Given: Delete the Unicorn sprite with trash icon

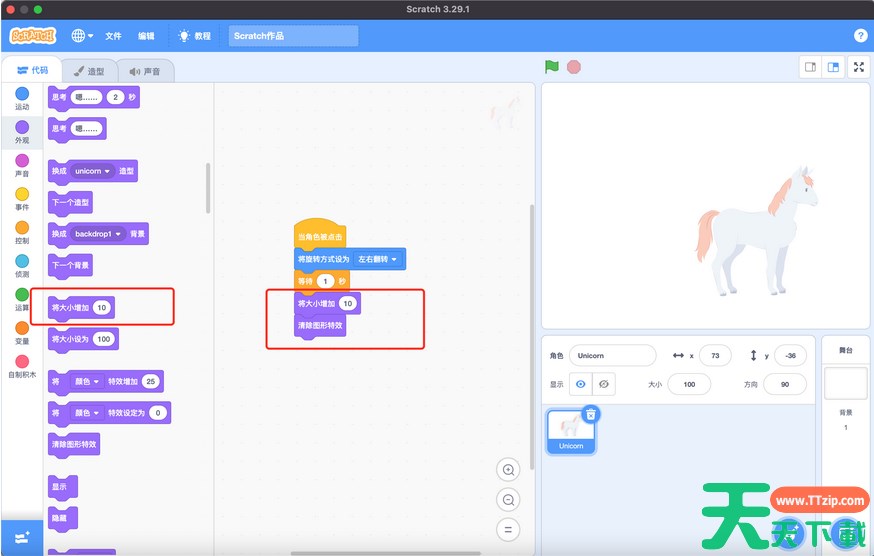Looking at the screenshot, I should [591, 414].
